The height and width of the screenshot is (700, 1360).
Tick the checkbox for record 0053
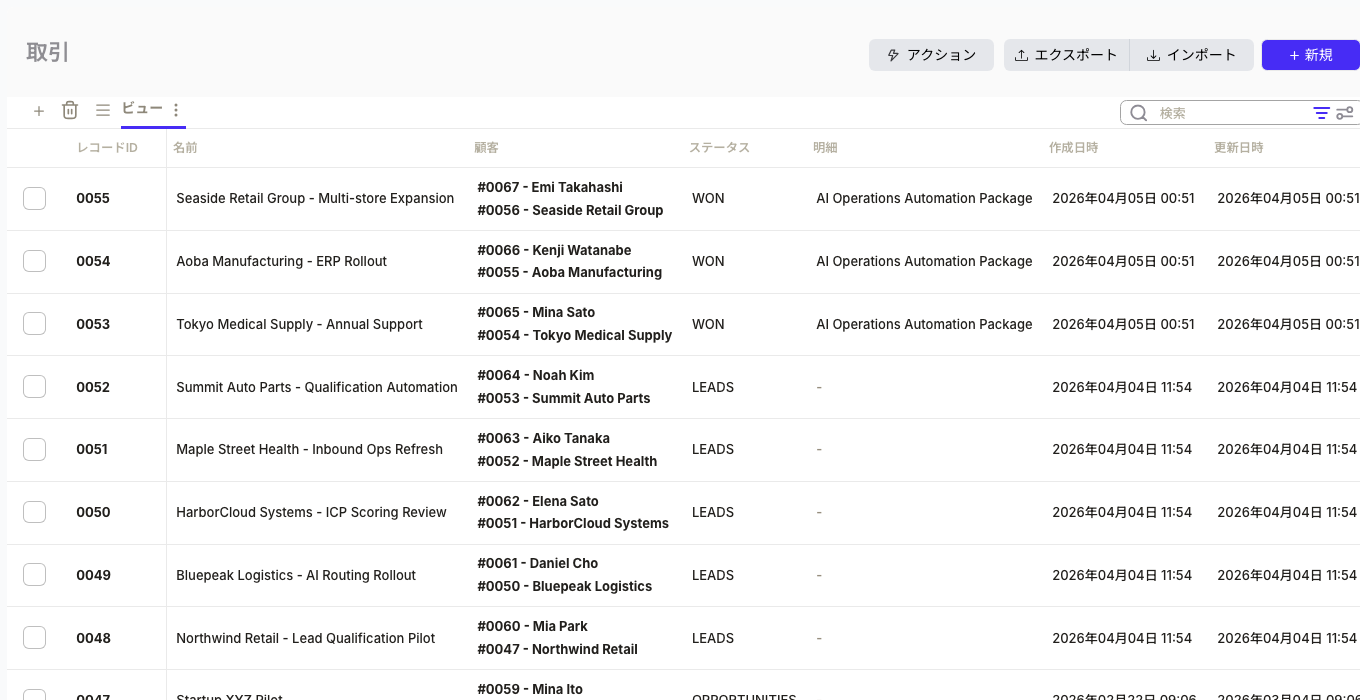(35, 324)
